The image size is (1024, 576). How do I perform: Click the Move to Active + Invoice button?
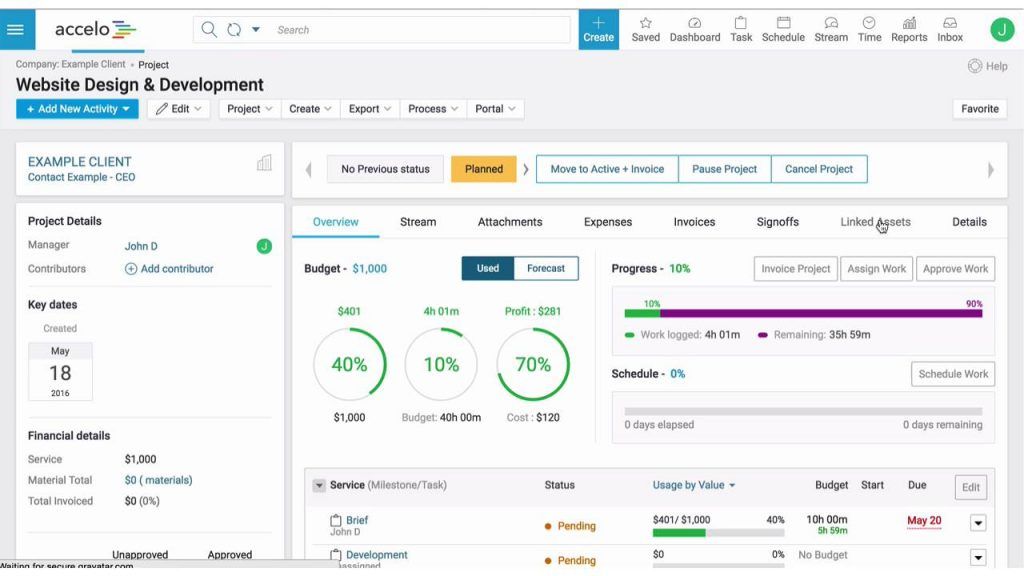pos(606,169)
